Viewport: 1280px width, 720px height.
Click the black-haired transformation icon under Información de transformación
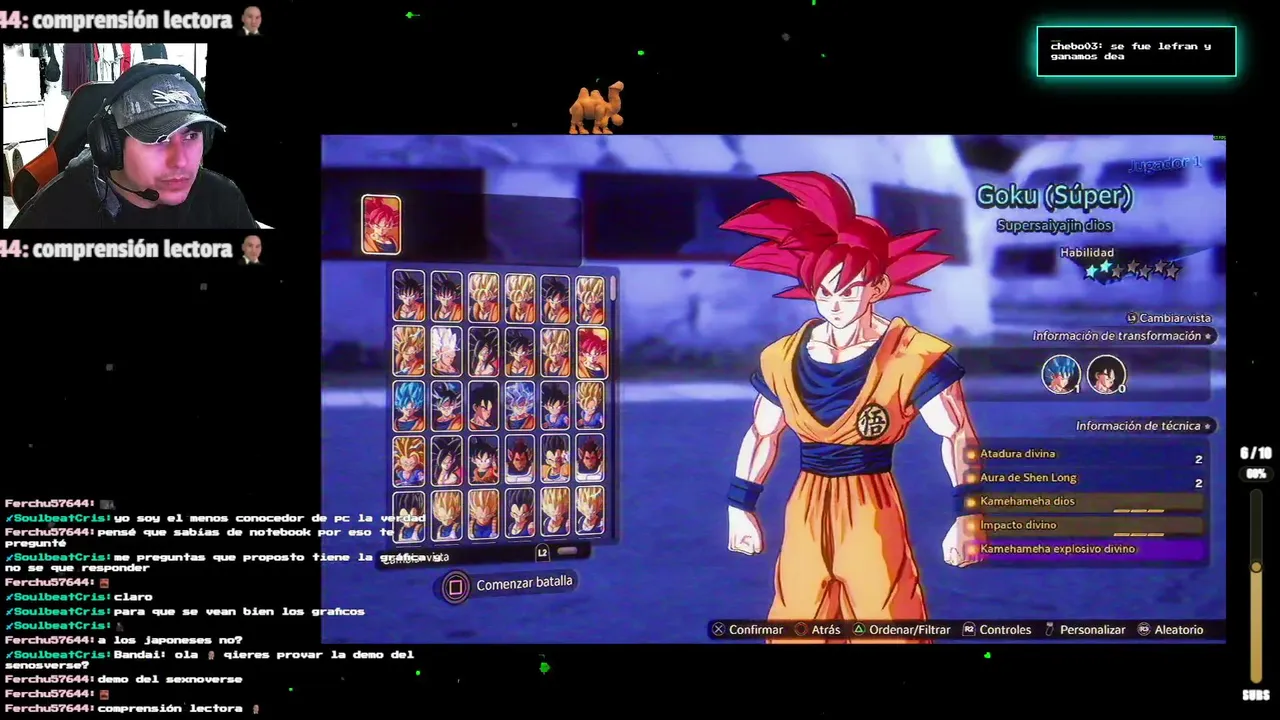(x=1106, y=374)
